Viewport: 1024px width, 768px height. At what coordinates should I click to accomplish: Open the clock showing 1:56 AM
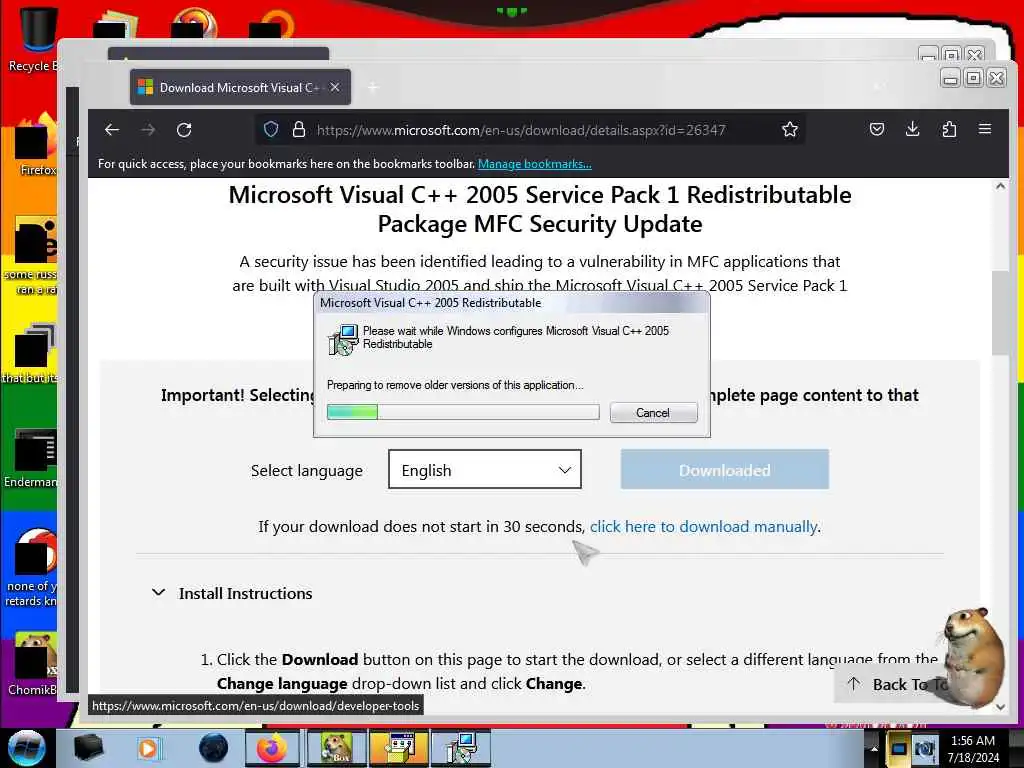pyautogui.click(x=973, y=749)
